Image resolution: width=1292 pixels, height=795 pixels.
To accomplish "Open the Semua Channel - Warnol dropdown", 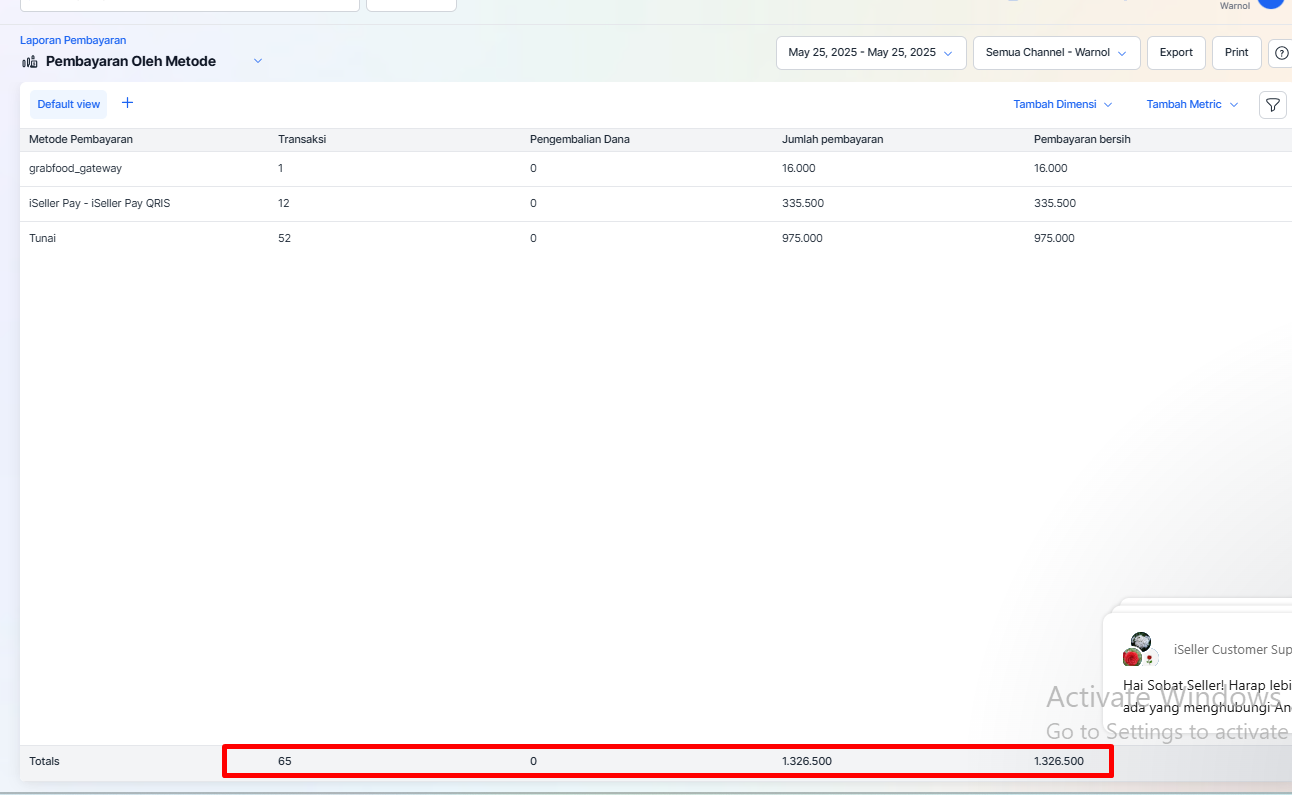I will coord(1056,53).
